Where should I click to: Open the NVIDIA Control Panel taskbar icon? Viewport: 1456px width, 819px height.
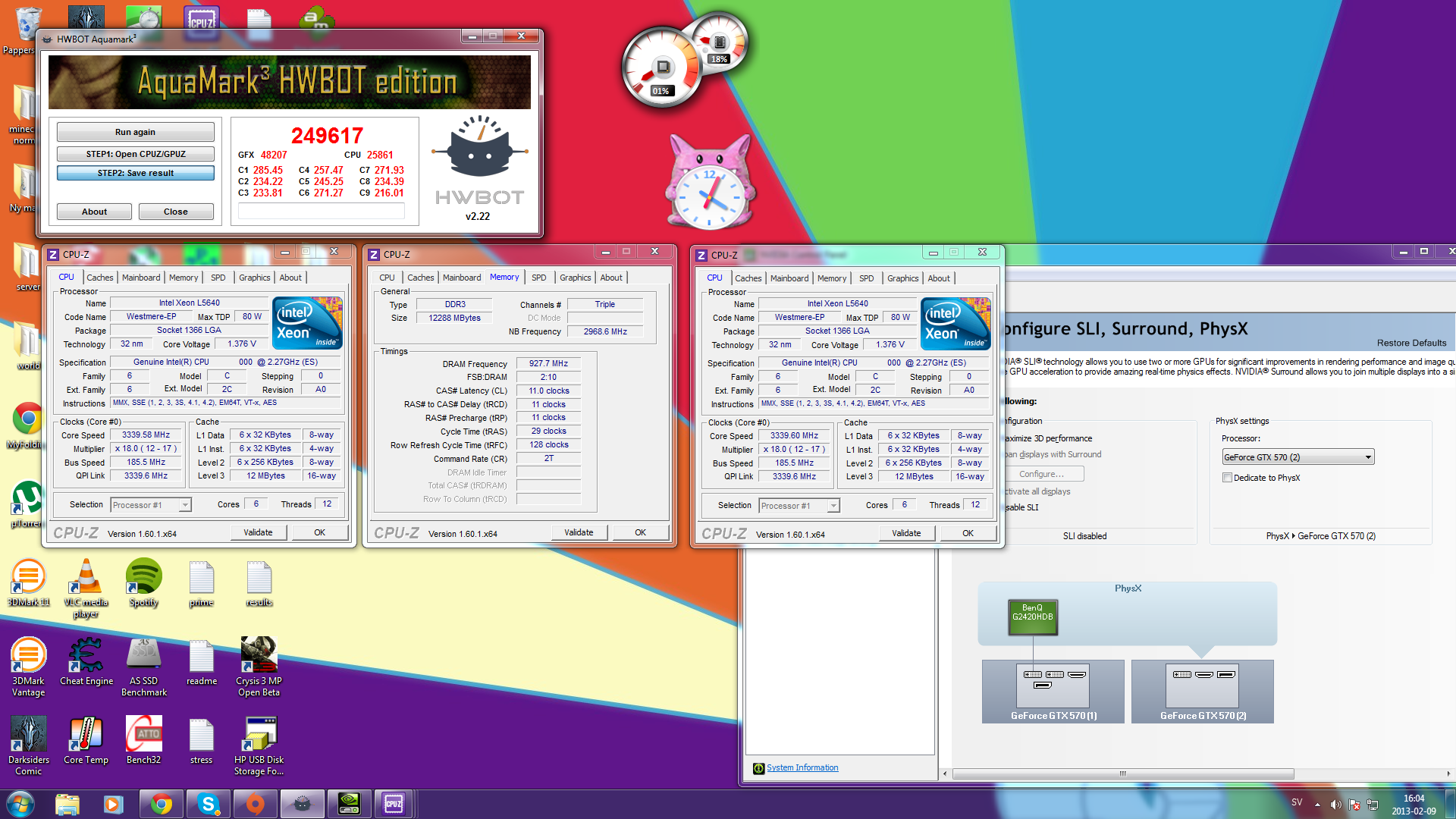pos(349,804)
